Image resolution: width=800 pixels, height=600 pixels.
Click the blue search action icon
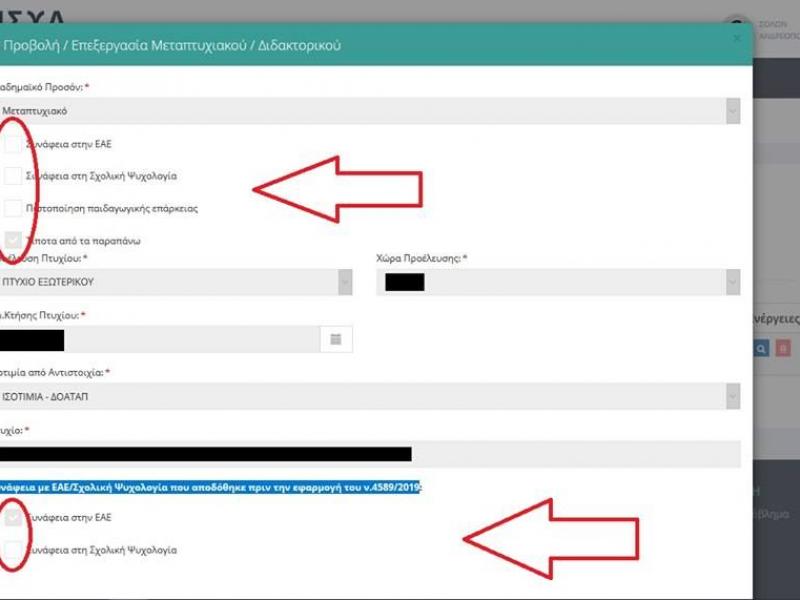click(x=761, y=348)
